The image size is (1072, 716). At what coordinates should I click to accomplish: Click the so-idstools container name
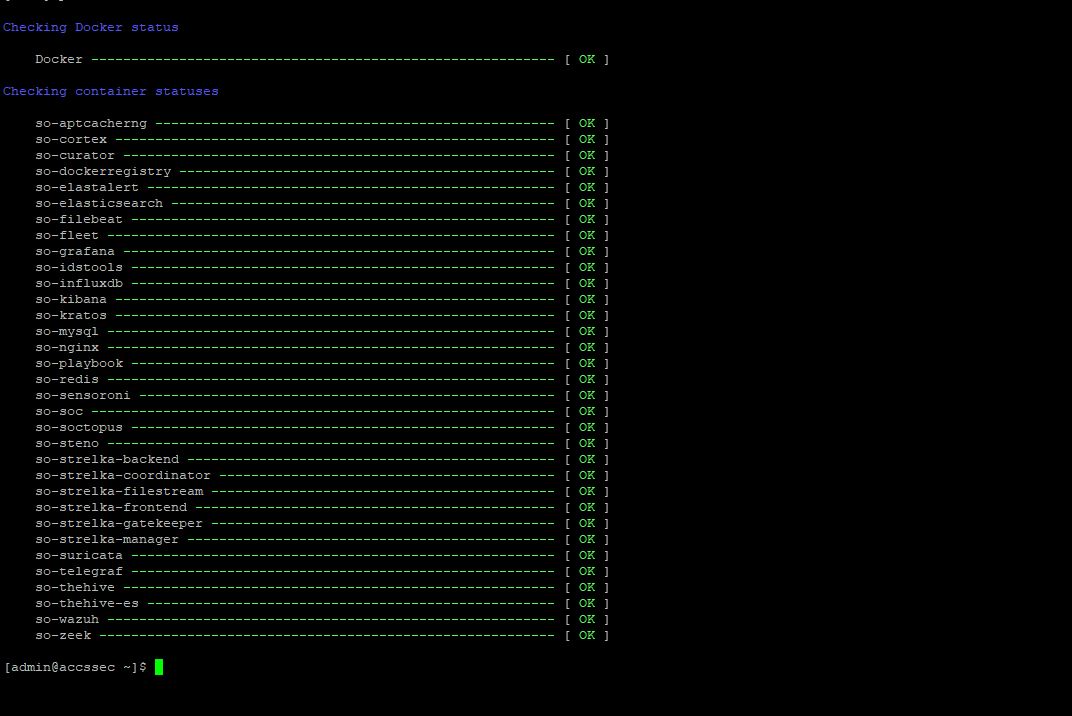79,267
